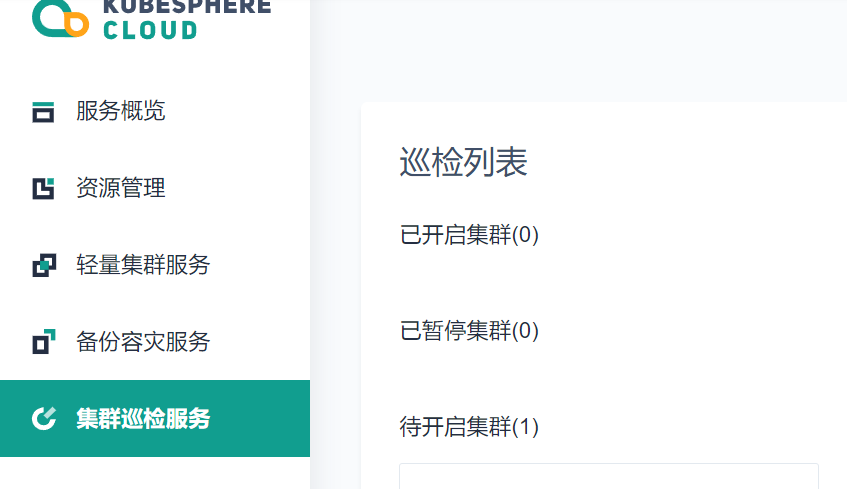Select the 已开启集群(0) section label
Viewport: 847px width, 489px height.
click(469, 235)
